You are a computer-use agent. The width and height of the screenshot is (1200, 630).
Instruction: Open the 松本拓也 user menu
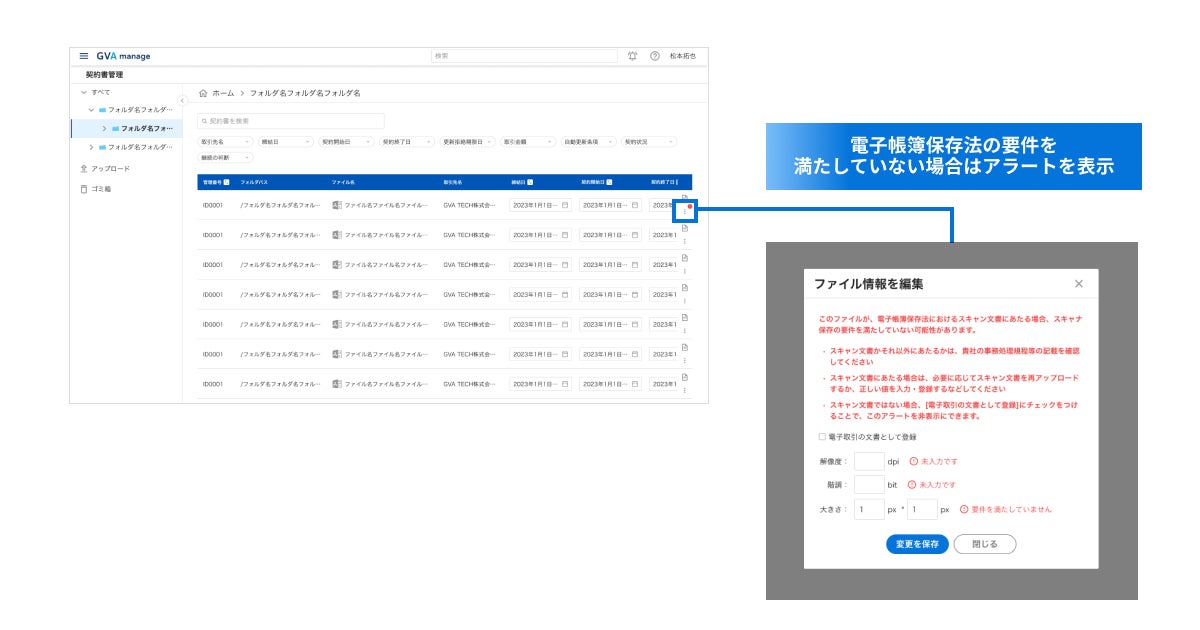683,56
